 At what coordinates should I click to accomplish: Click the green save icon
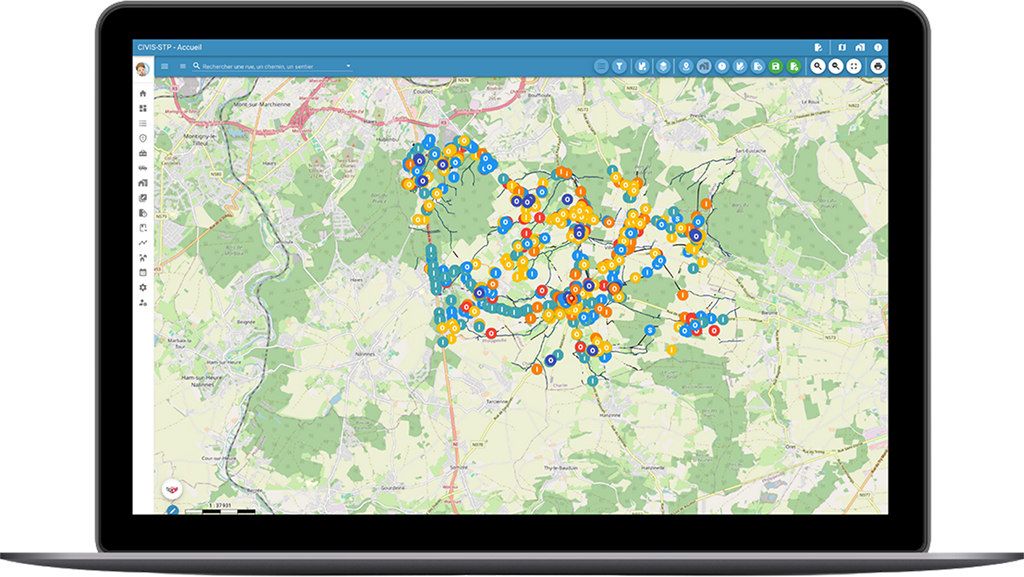(776, 66)
